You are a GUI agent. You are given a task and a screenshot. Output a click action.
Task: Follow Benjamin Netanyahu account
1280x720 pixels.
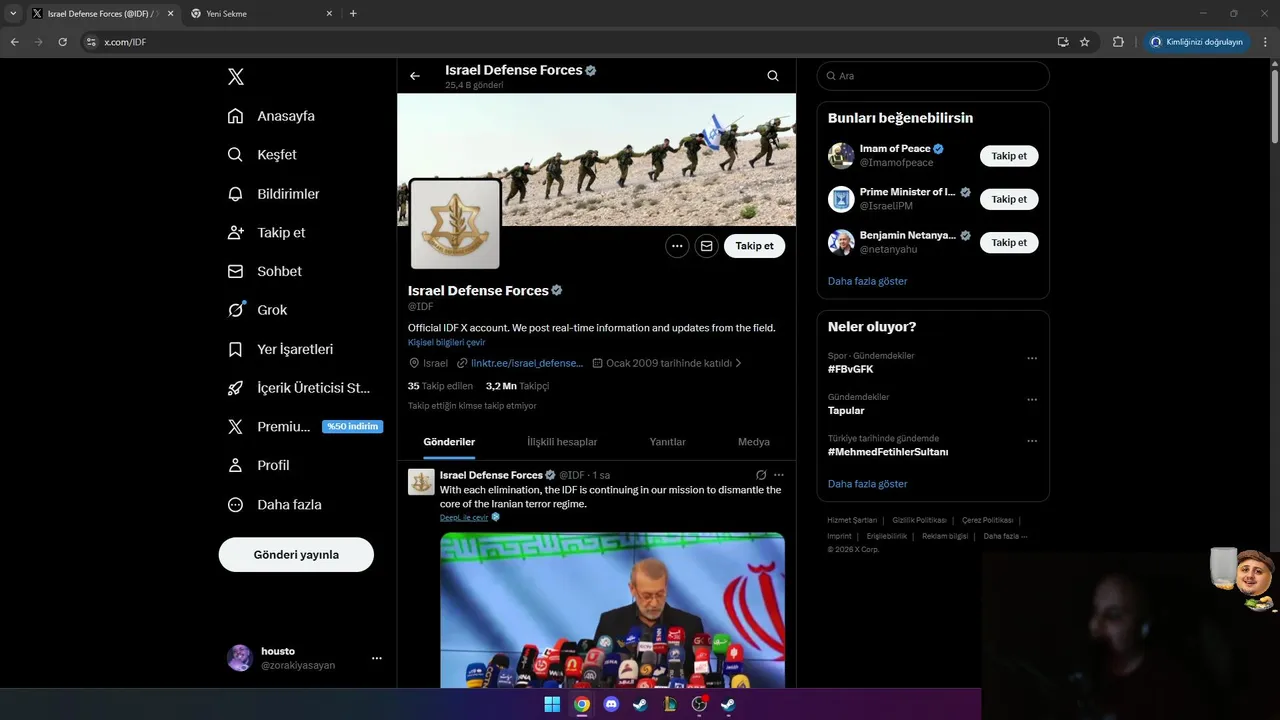[x=1009, y=242]
